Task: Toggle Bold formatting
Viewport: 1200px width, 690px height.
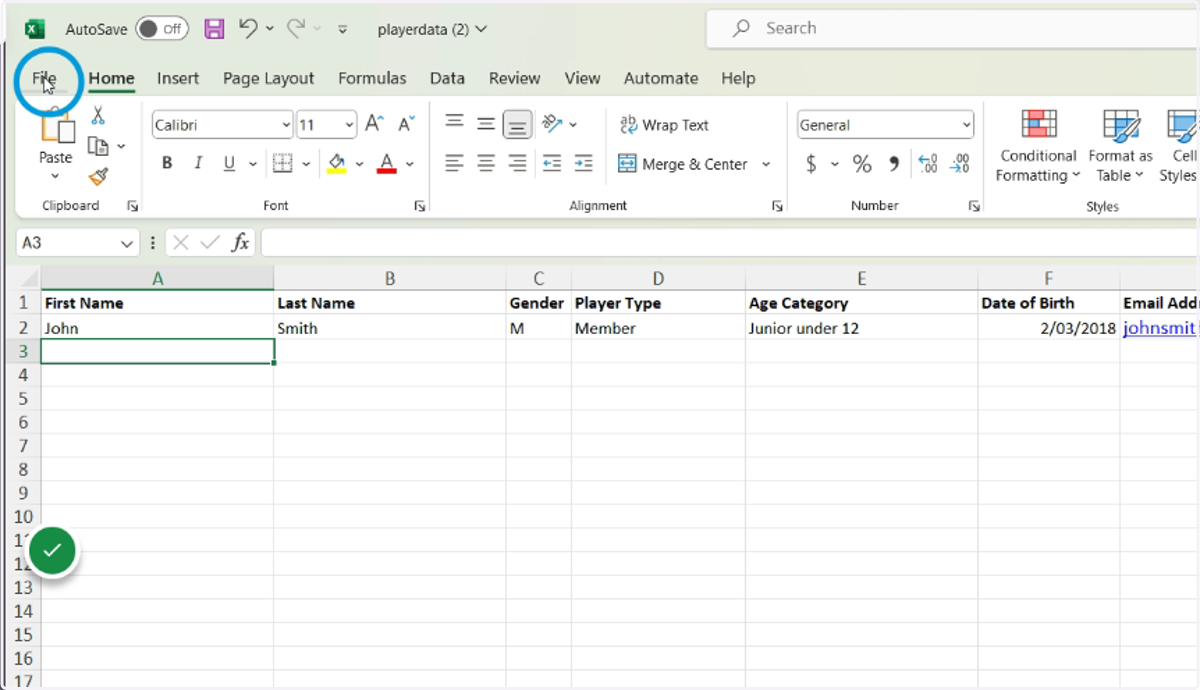Action: point(167,164)
